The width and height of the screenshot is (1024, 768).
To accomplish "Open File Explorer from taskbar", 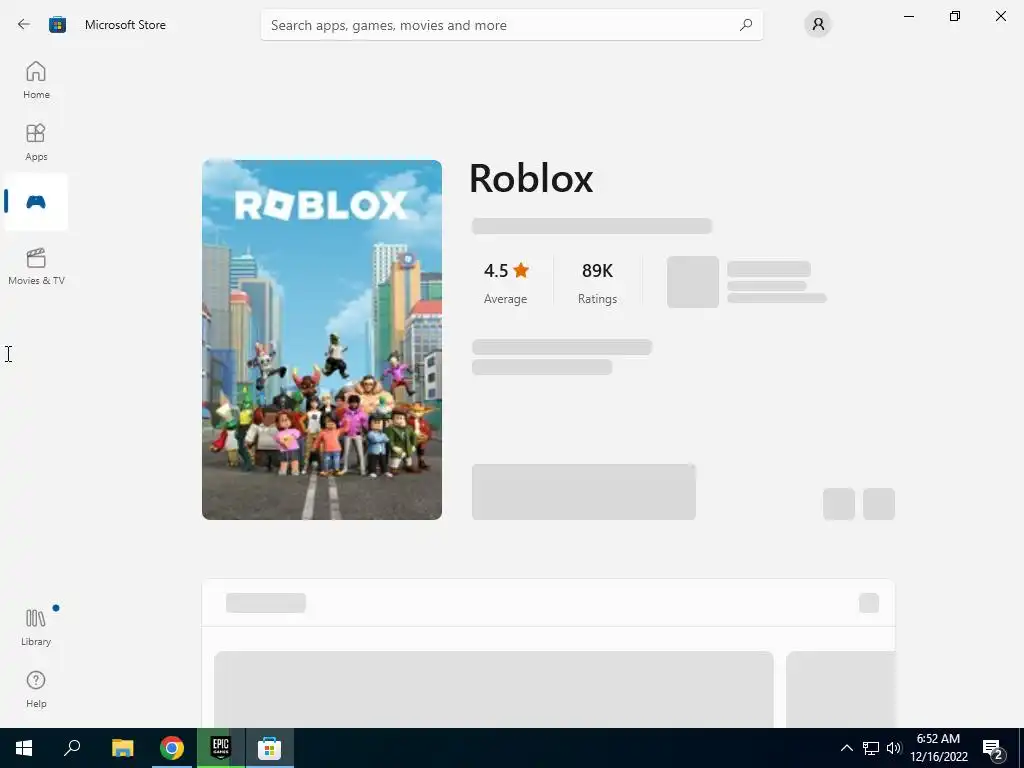I will click(x=122, y=748).
